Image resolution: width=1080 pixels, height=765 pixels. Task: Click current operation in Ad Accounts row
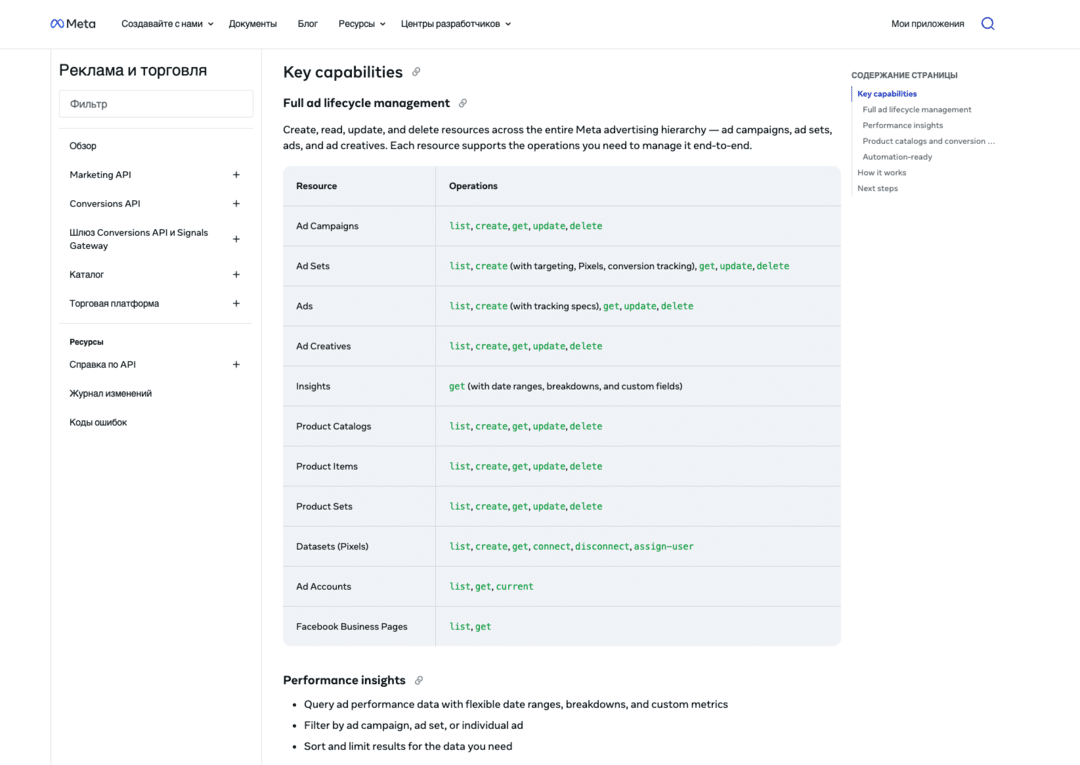click(x=515, y=587)
